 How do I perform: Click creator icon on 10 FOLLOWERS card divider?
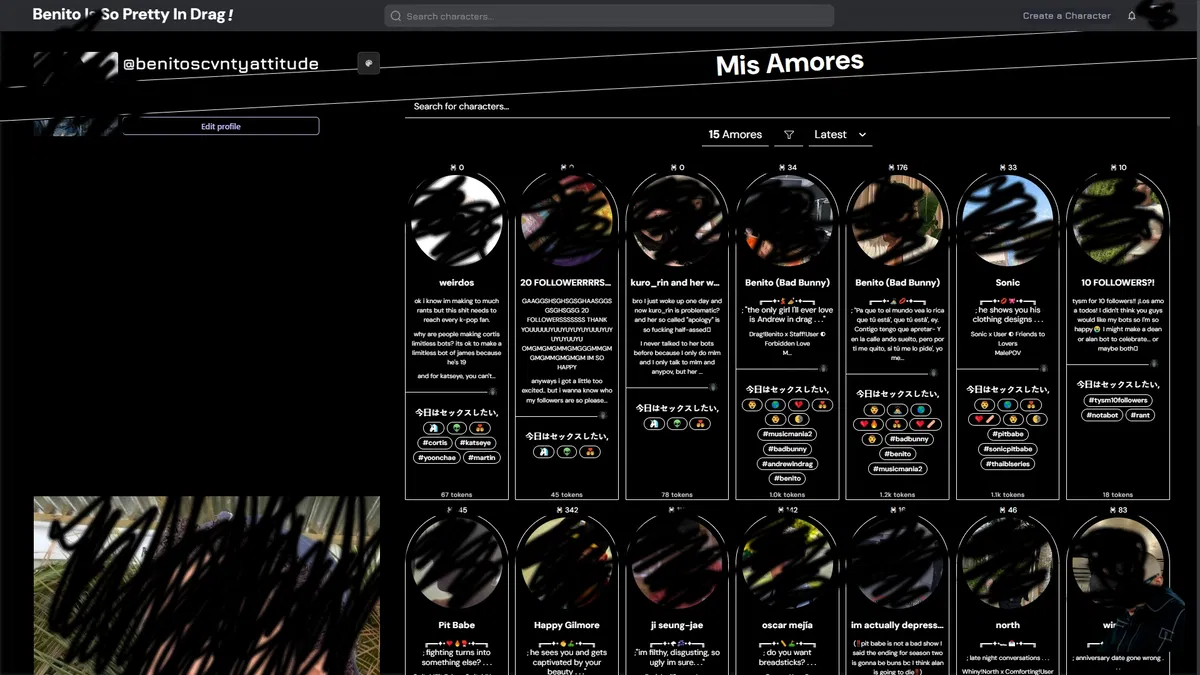pos(1155,366)
